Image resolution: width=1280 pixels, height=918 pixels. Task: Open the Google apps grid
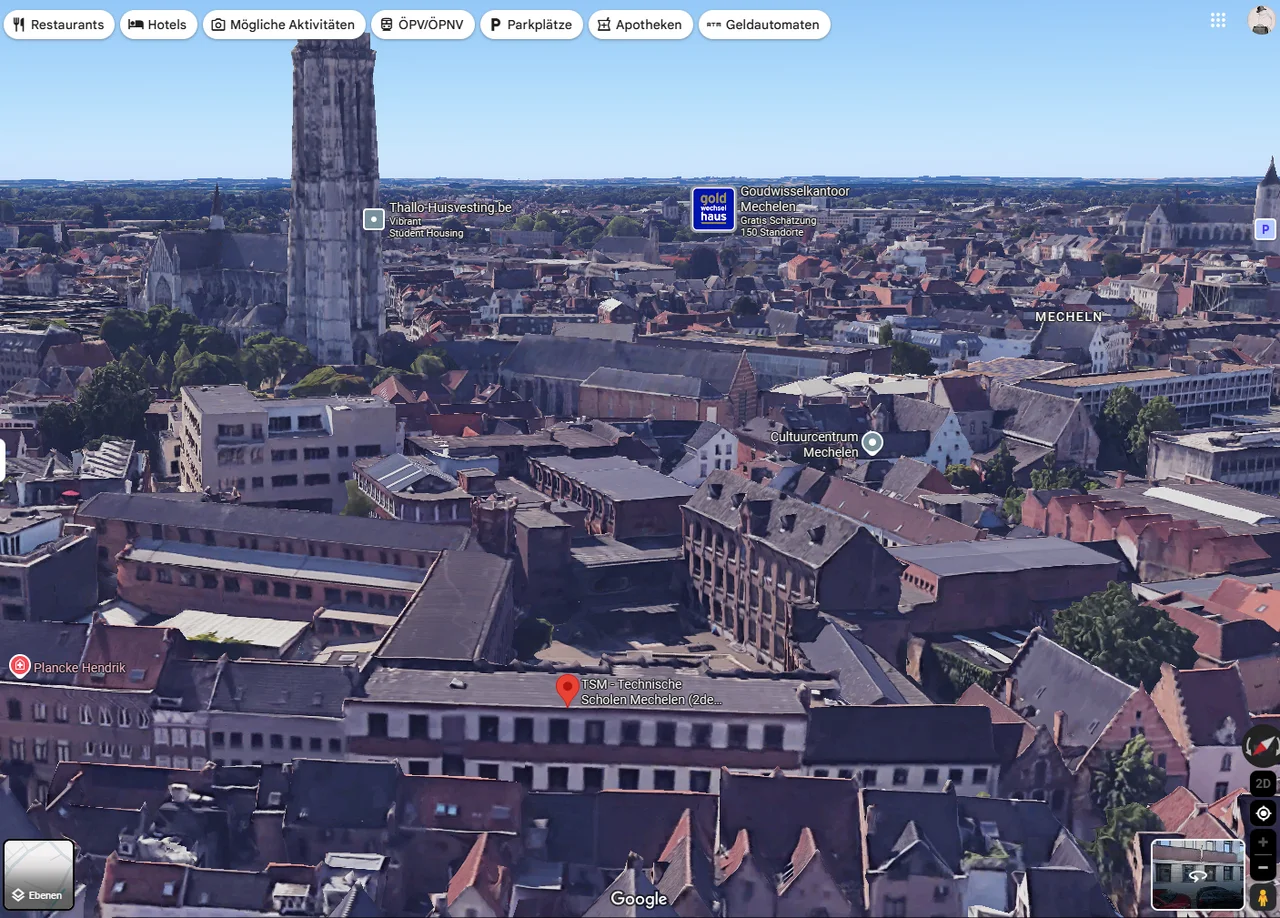click(x=1218, y=20)
